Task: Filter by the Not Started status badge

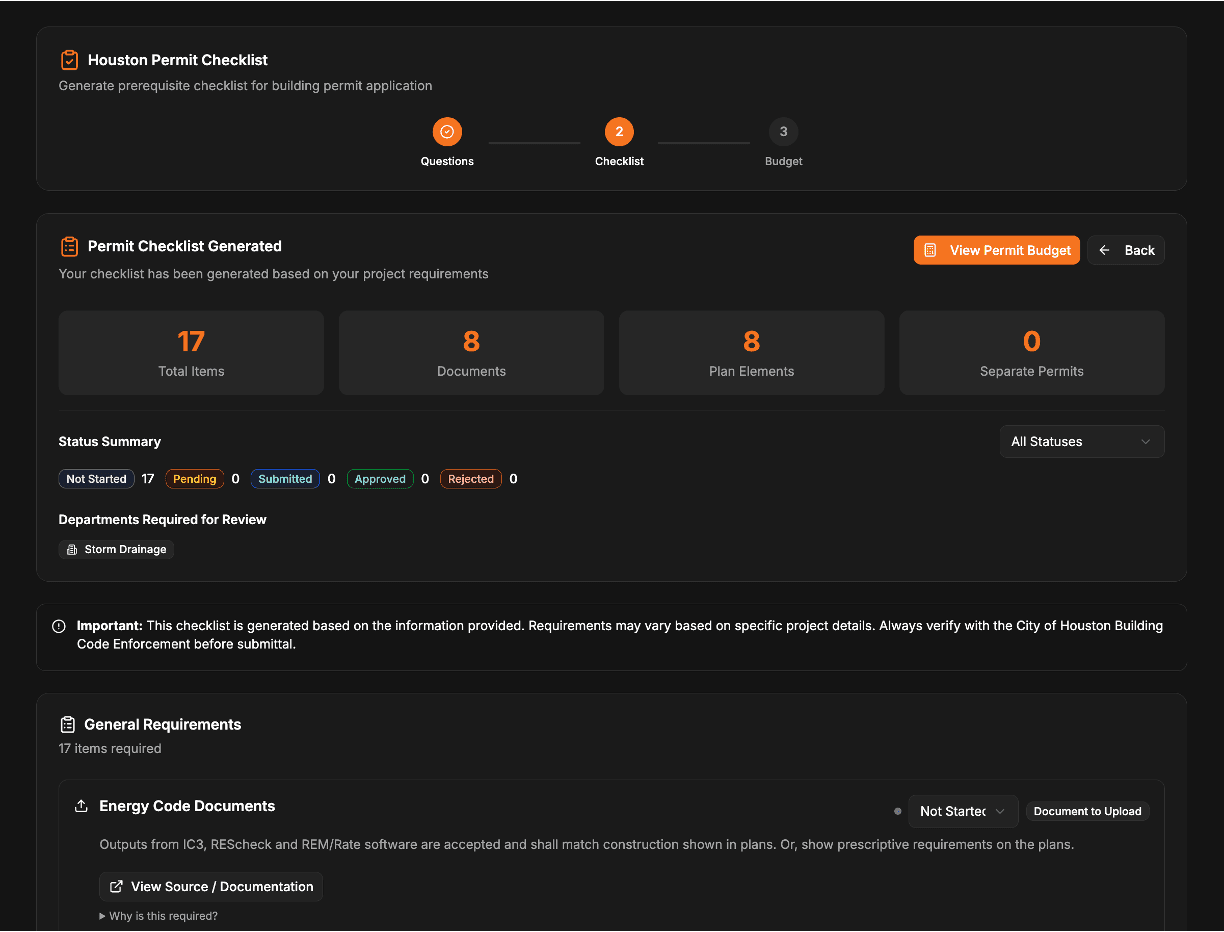Action: 96,479
